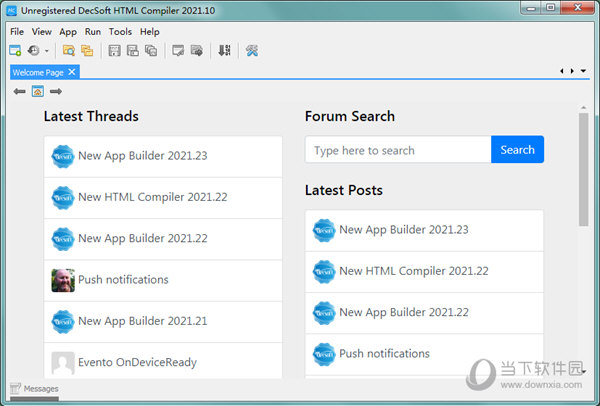
Task: Go forward with the right arrow
Action: coord(56,91)
